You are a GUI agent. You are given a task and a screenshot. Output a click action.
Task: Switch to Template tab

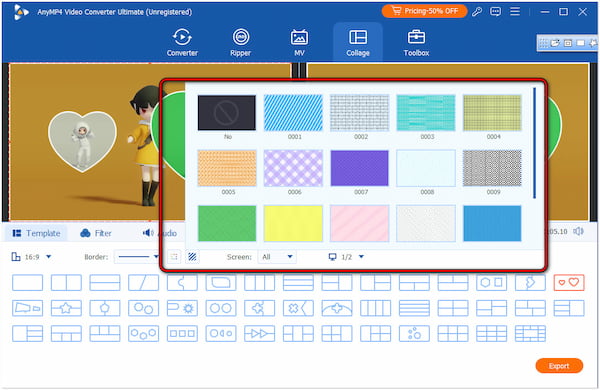pyautogui.click(x=36, y=233)
